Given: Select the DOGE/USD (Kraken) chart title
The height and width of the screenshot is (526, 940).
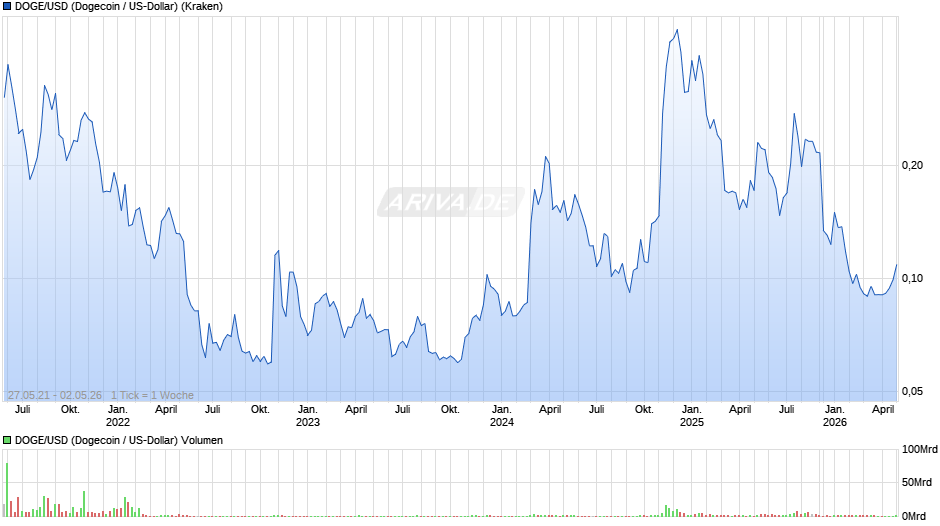Looking at the screenshot, I should tap(119, 7).
